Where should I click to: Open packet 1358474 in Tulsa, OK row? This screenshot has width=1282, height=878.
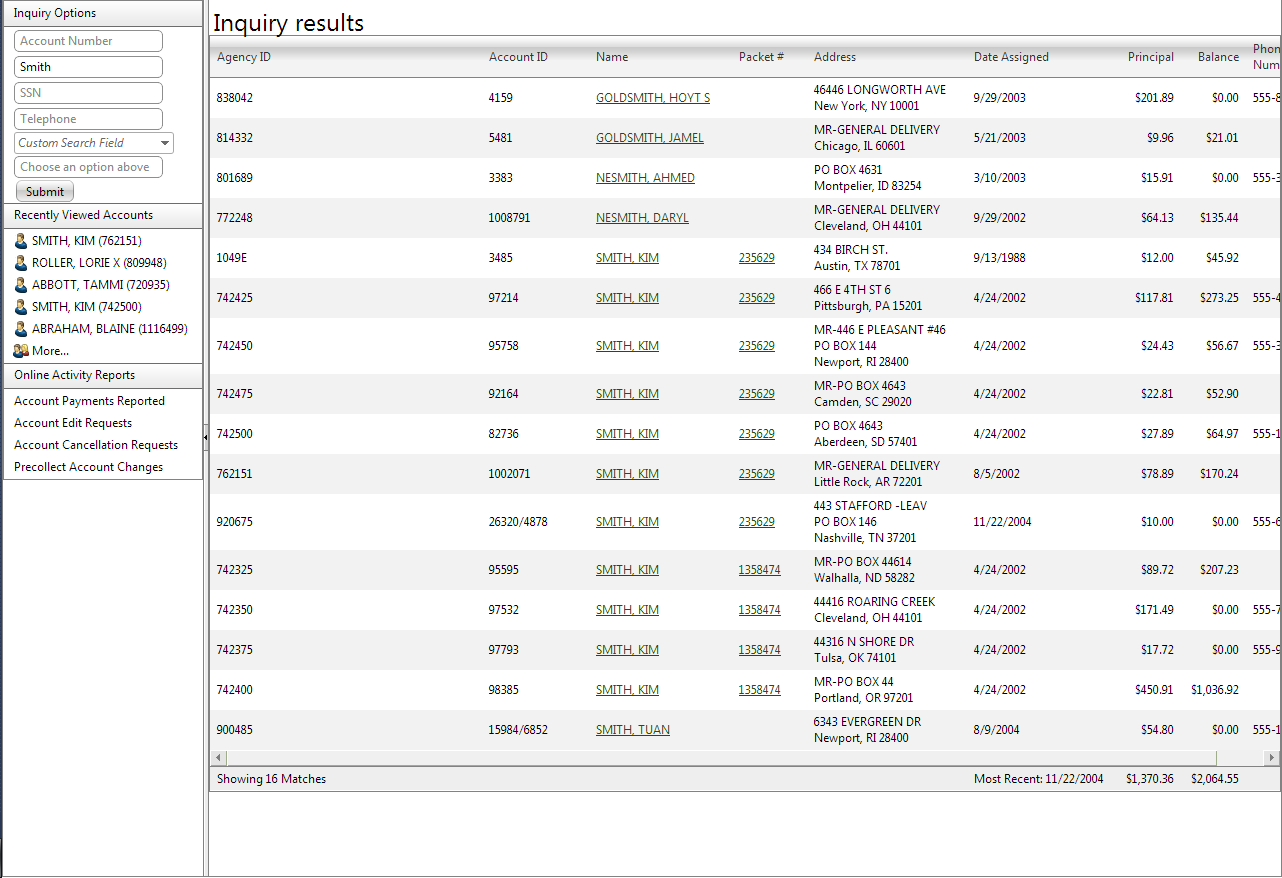[760, 650]
